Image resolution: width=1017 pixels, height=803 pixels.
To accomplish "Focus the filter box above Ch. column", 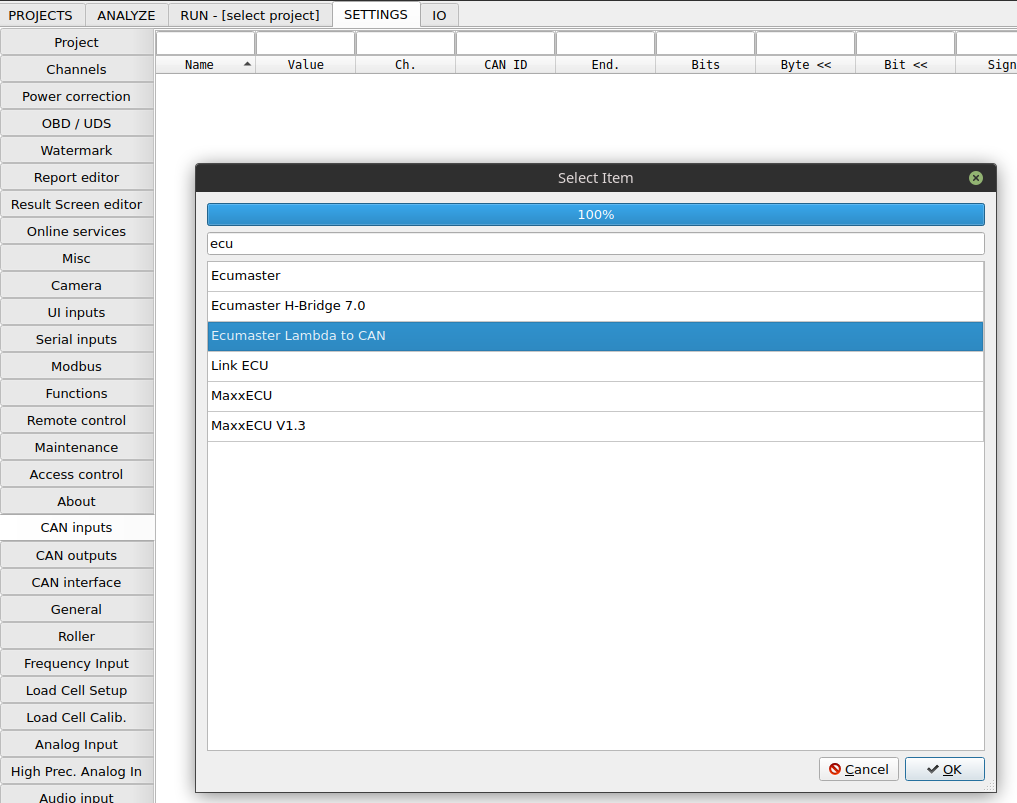I will (405, 43).
